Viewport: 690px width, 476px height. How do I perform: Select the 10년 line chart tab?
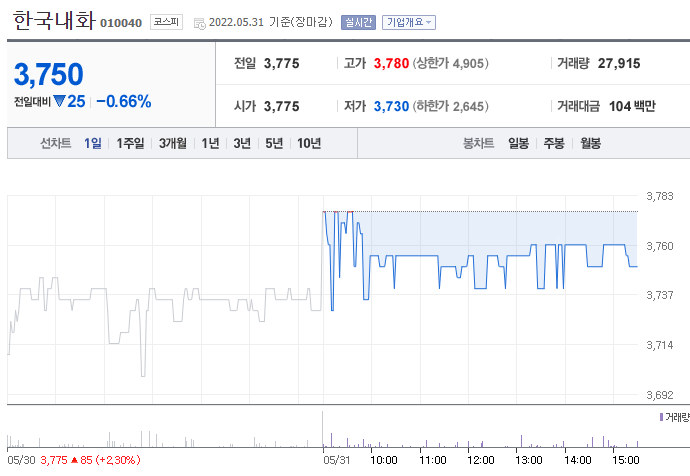pos(309,143)
